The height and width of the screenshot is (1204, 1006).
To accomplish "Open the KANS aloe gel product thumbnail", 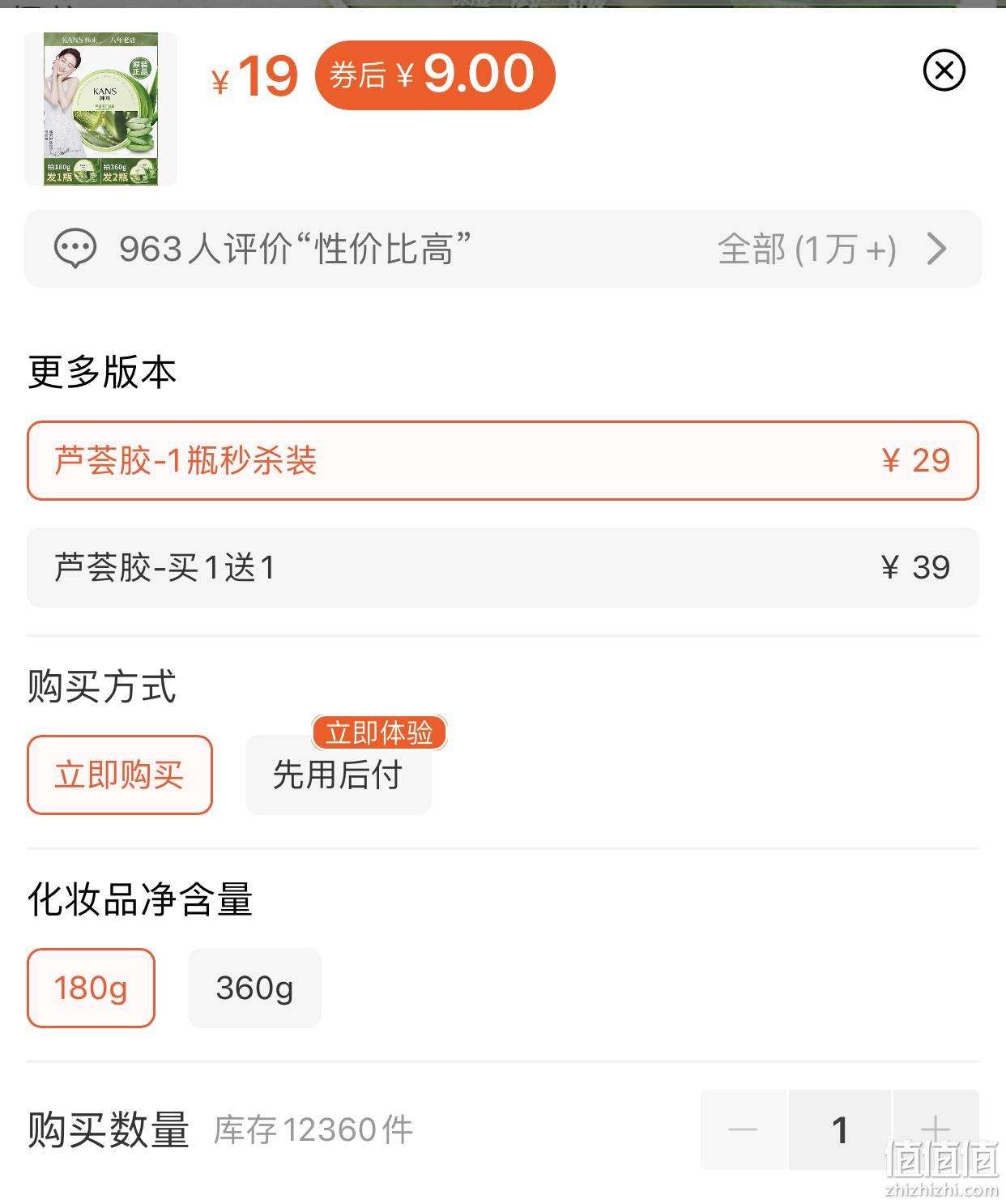I will (101, 109).
